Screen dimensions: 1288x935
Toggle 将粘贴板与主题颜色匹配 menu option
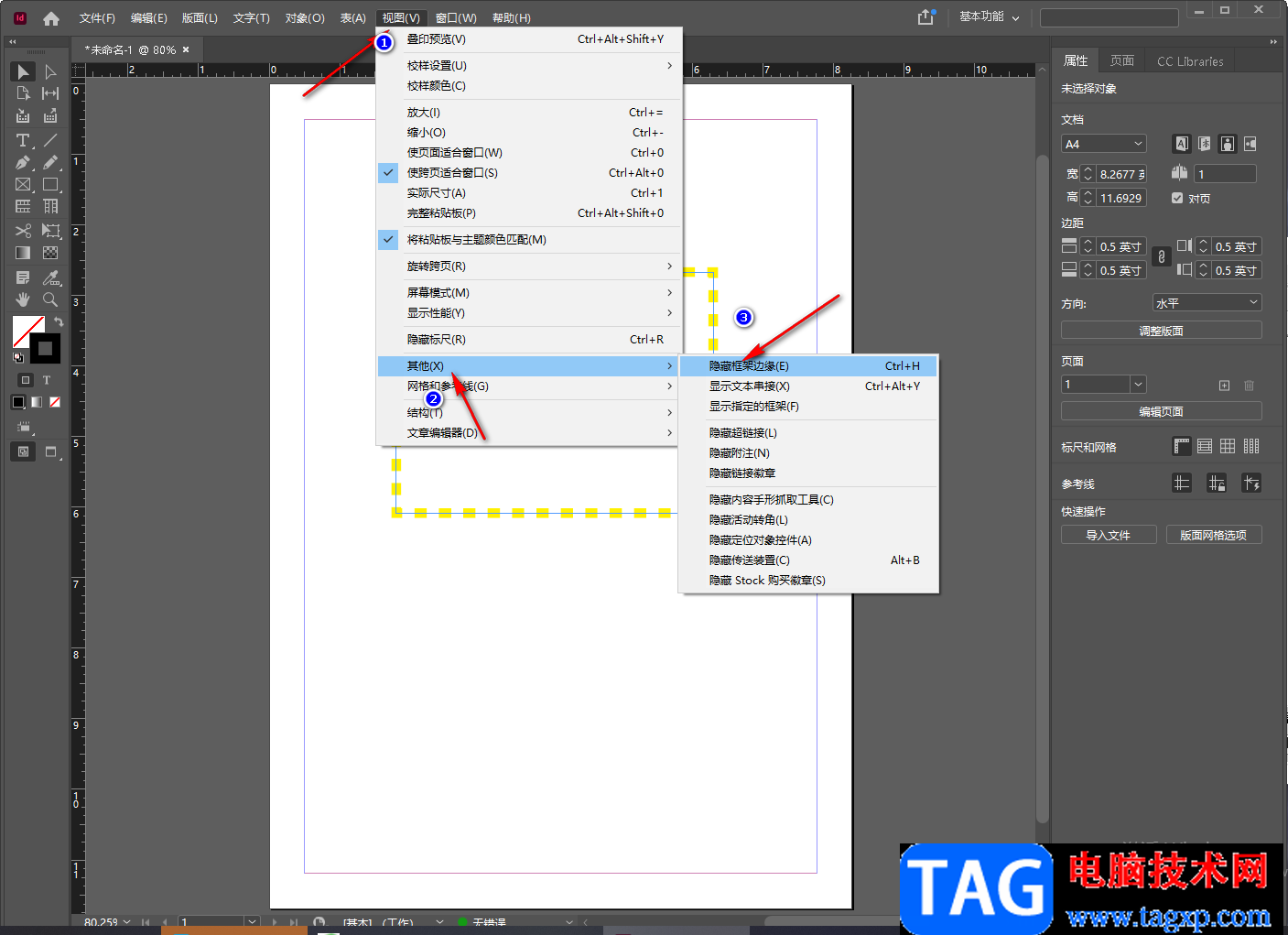[x=529, y=239]
